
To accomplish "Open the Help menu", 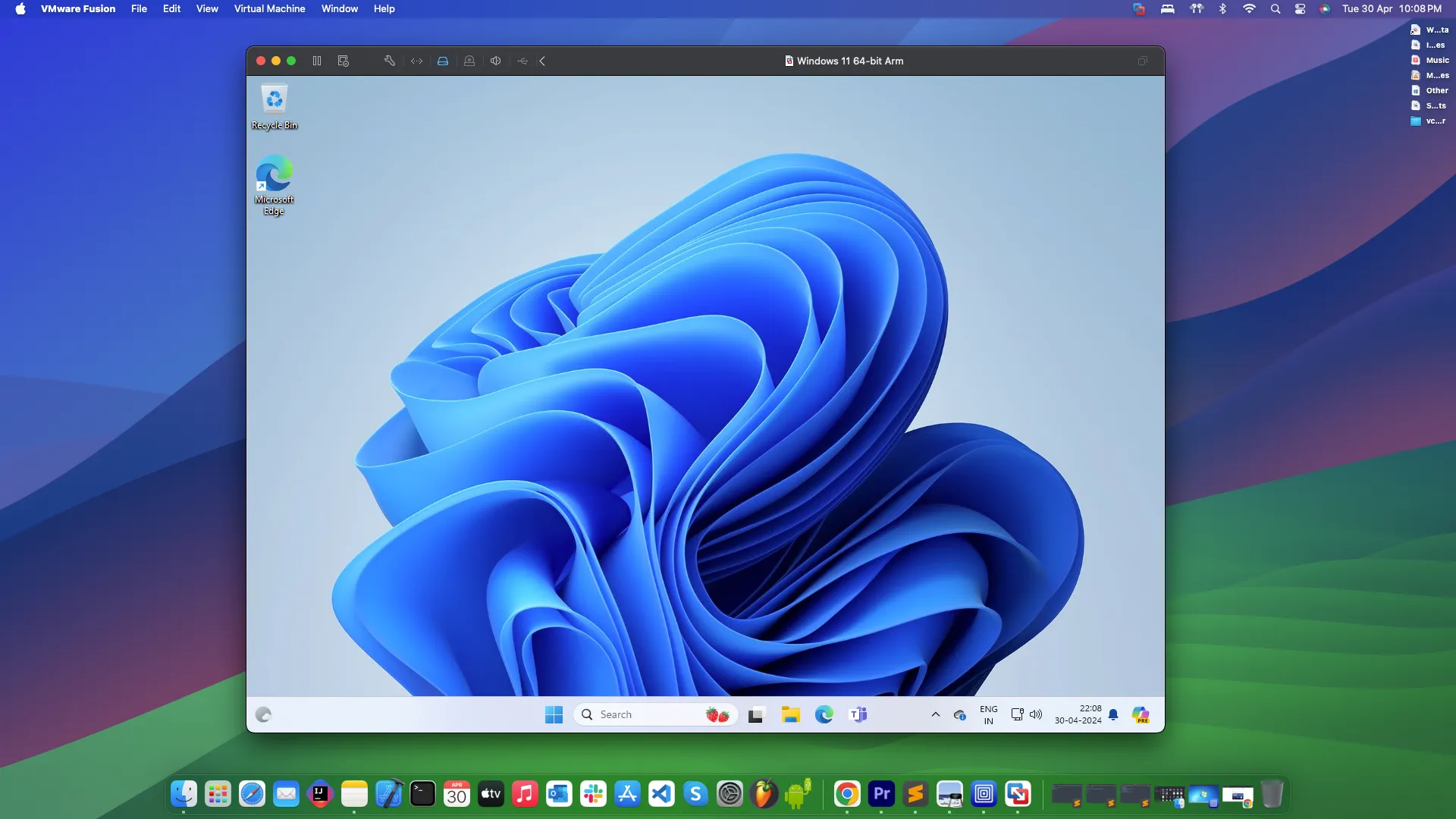I will coord(384,9).
